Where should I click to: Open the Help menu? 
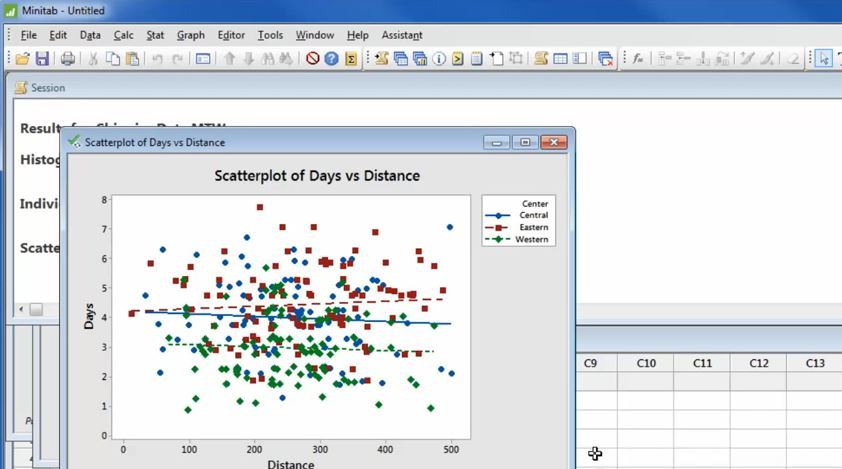(357, 35)
